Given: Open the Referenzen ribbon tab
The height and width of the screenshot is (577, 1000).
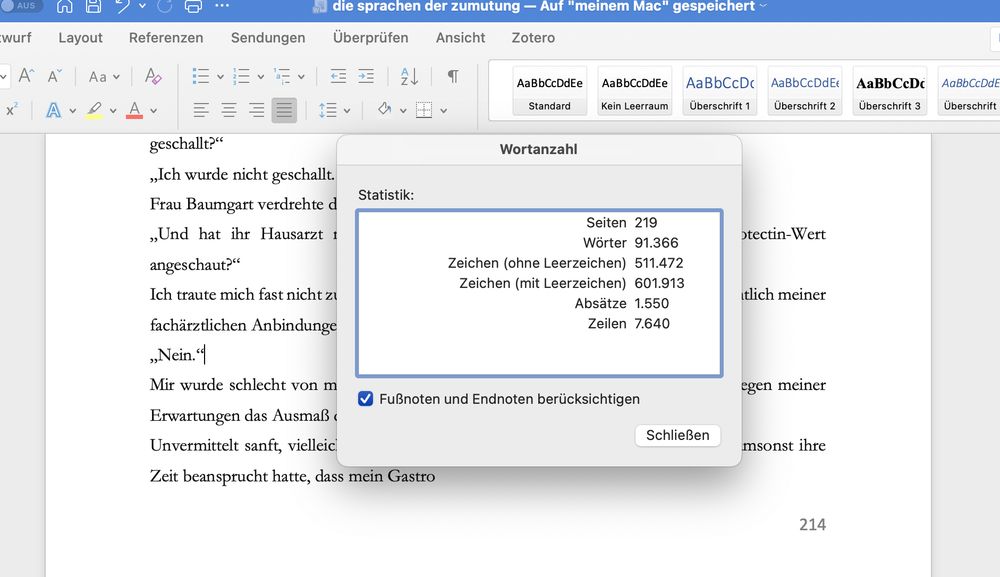Looking at the screenshot, I should click(x=165, y=37).
